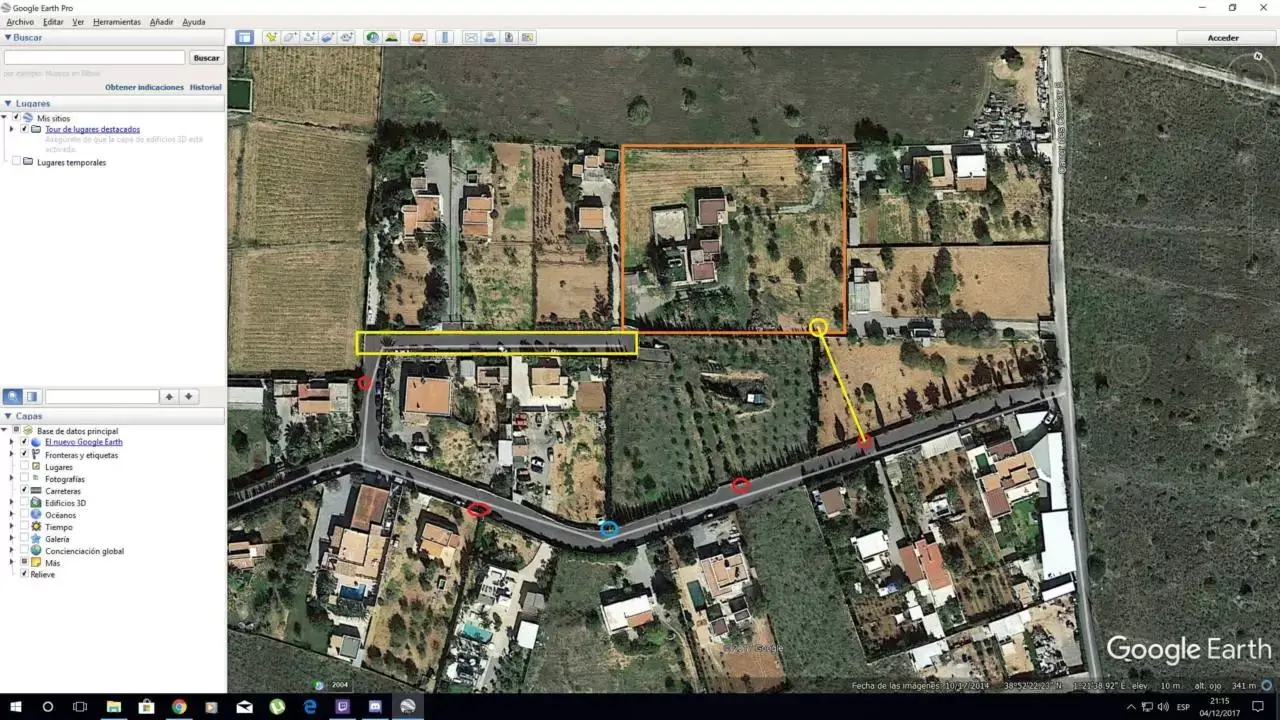1280x720 pixels.
Task: Toggle the sidebar visibility toolbar button
Action: pos(244,37)
